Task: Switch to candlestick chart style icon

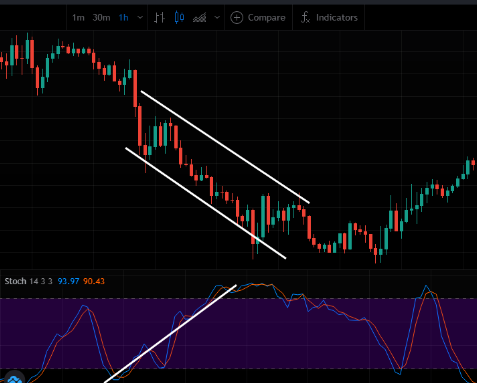Action: [179, 17]
